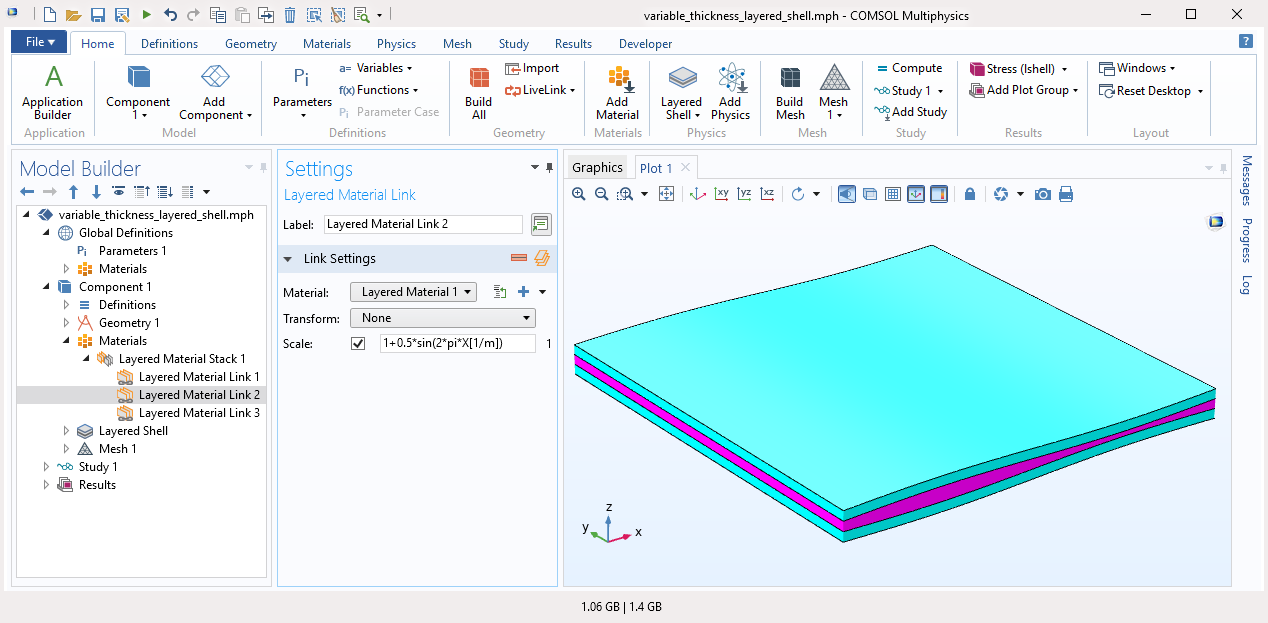Screen dimensions: 1268x623
Task: Click the Save icon in quick access toolbar
Action: [x=98, y=15]
